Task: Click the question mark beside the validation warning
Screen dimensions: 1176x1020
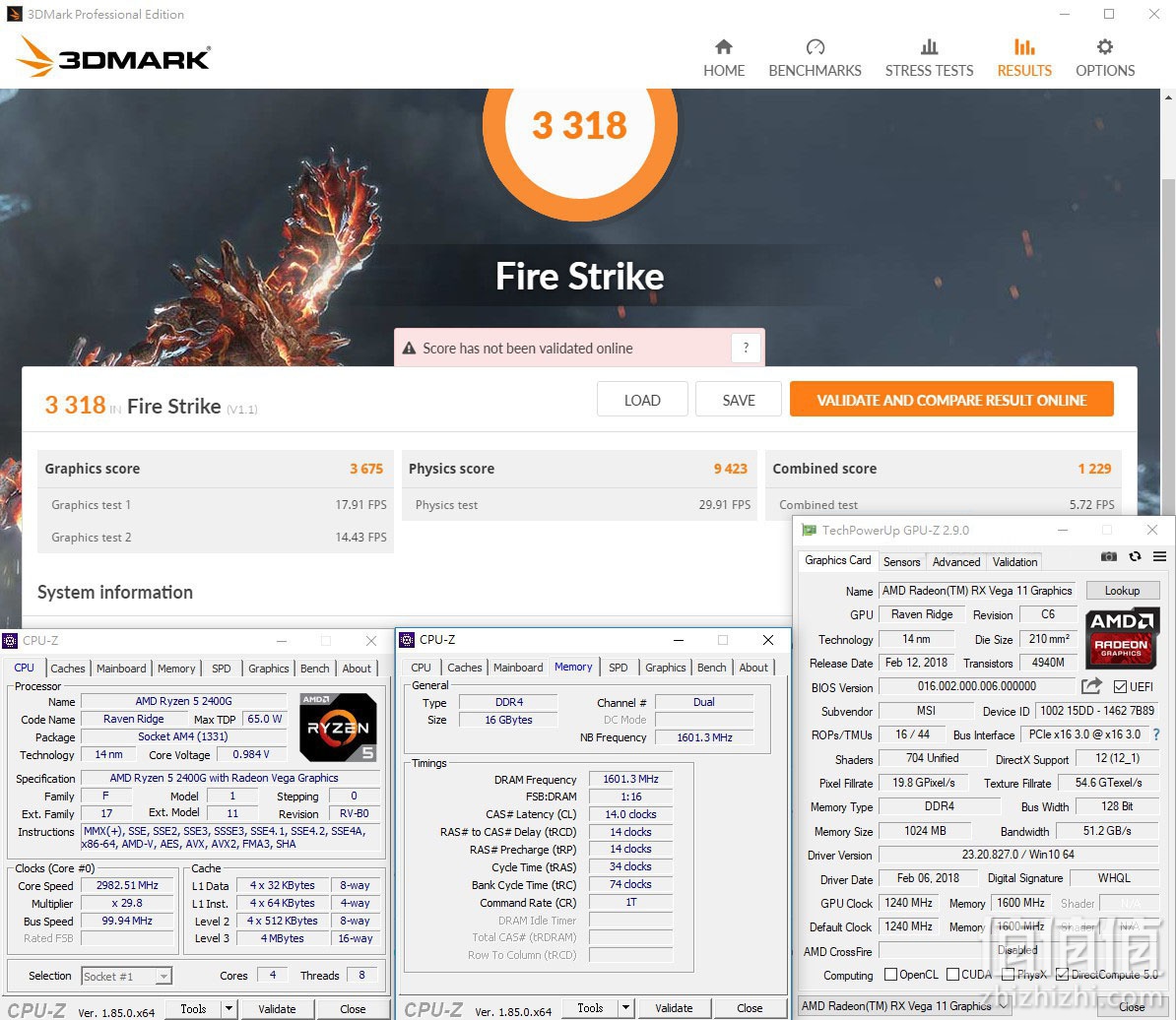Action: (x=746, y=348)
